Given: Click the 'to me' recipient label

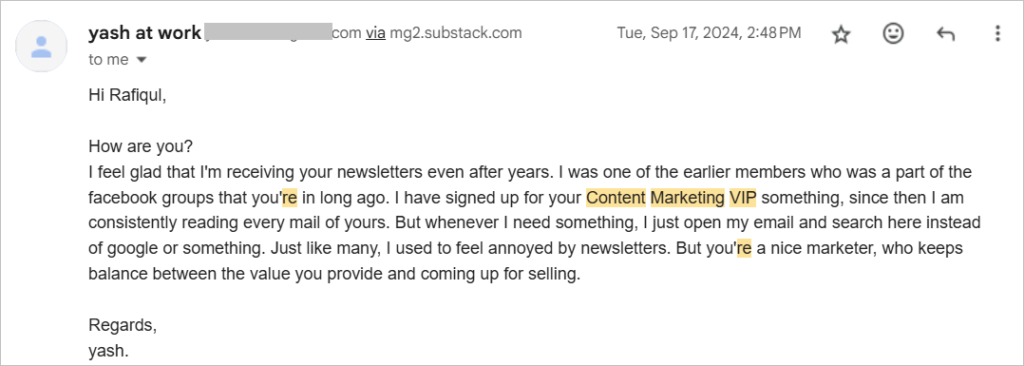Looking at the screenshot, I should tap(108, 60).
